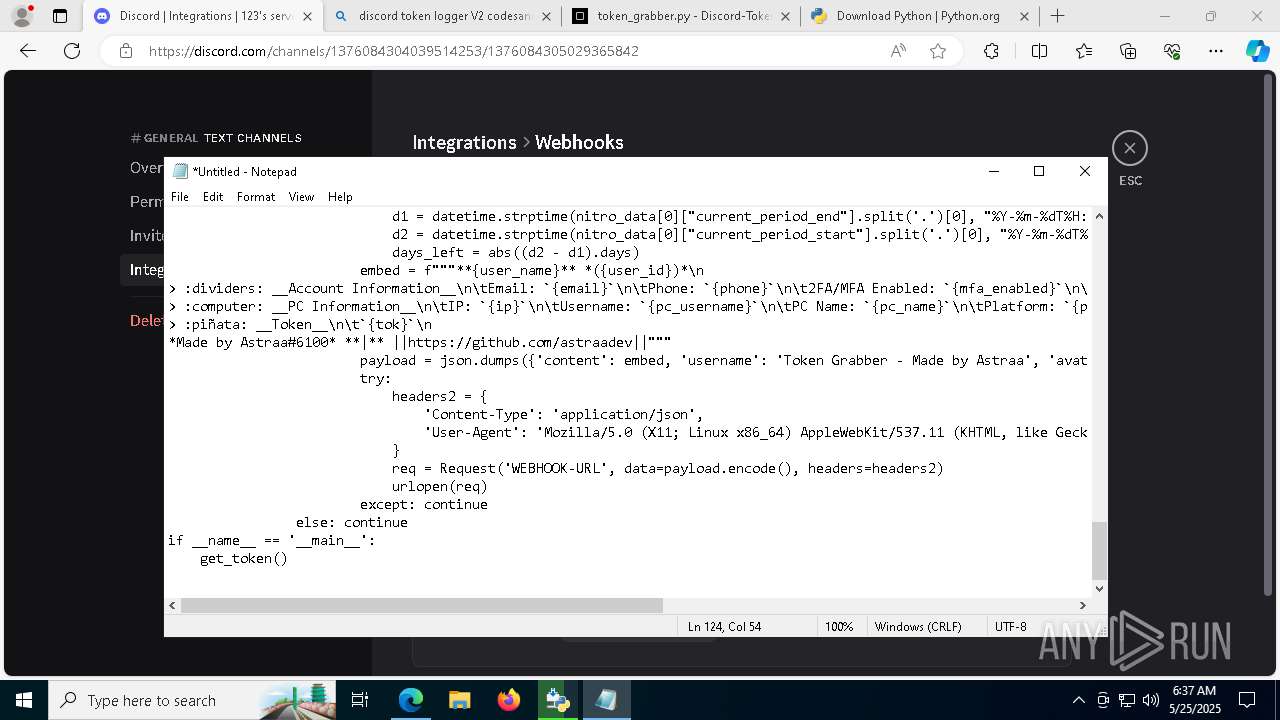Close the Discord Integrations browser tab
1280x720 pixels.
coord(307,16)
